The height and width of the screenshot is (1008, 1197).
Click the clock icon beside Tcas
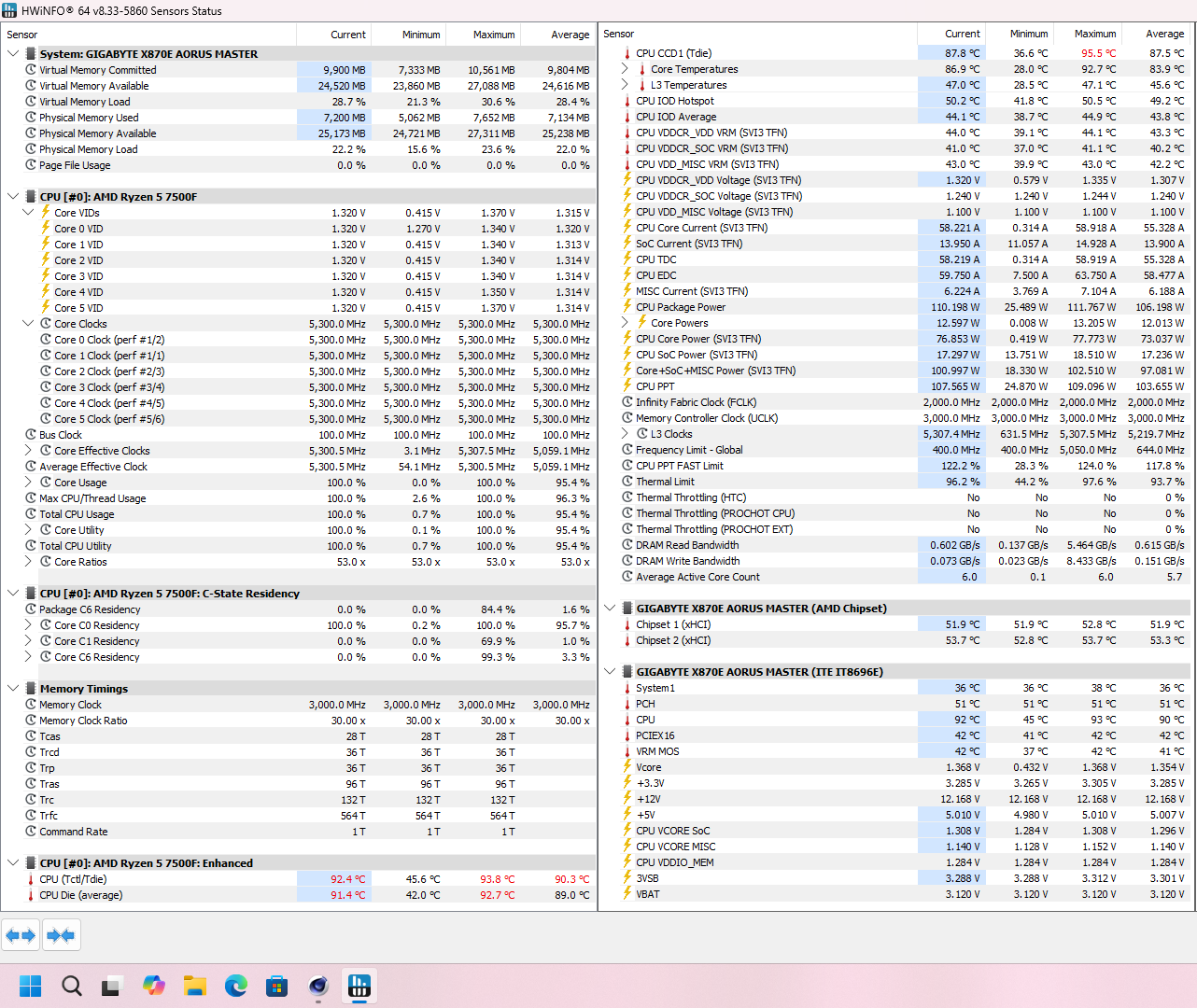click(31, 736)
